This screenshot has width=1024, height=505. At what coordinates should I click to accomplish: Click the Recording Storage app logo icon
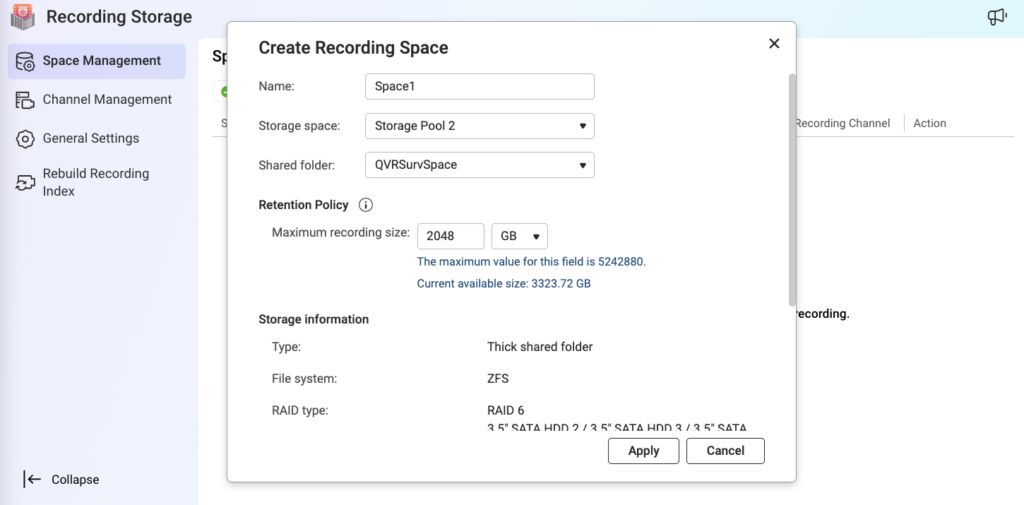coord(22,17)
